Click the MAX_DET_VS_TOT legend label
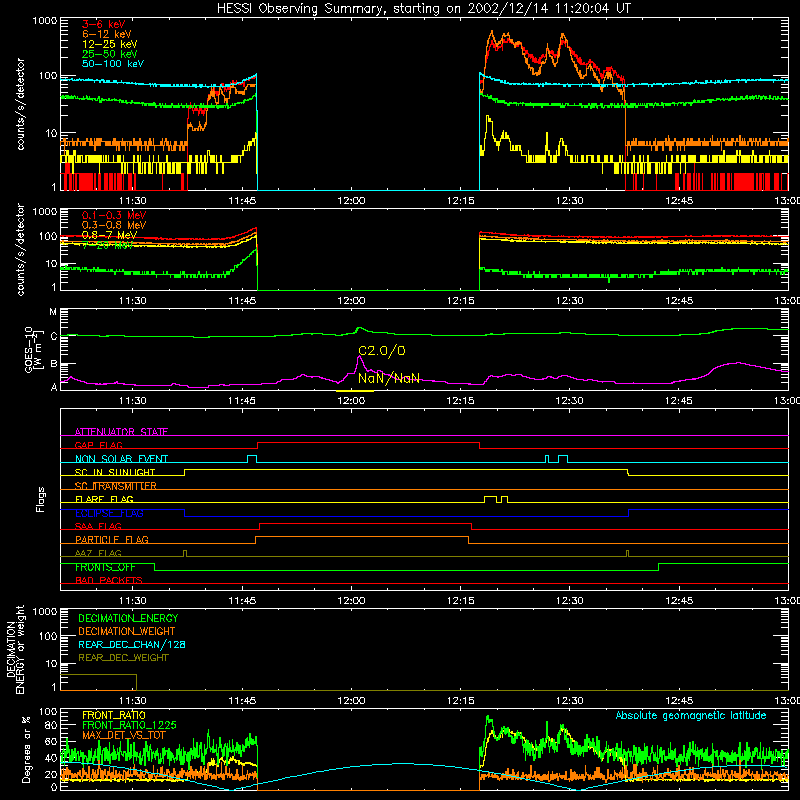This screenshot has height=800, width=800. tap(124, 735)
